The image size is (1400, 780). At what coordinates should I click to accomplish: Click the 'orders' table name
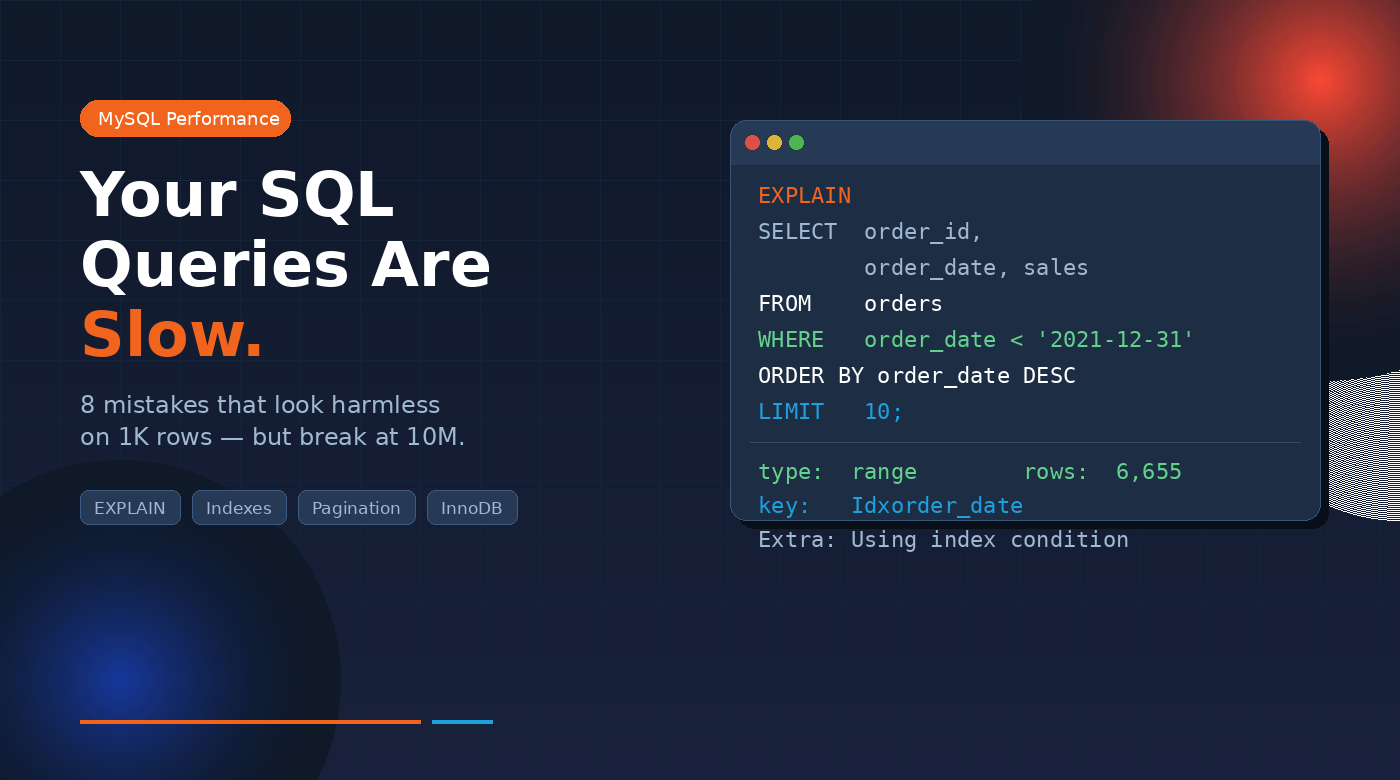903,304
